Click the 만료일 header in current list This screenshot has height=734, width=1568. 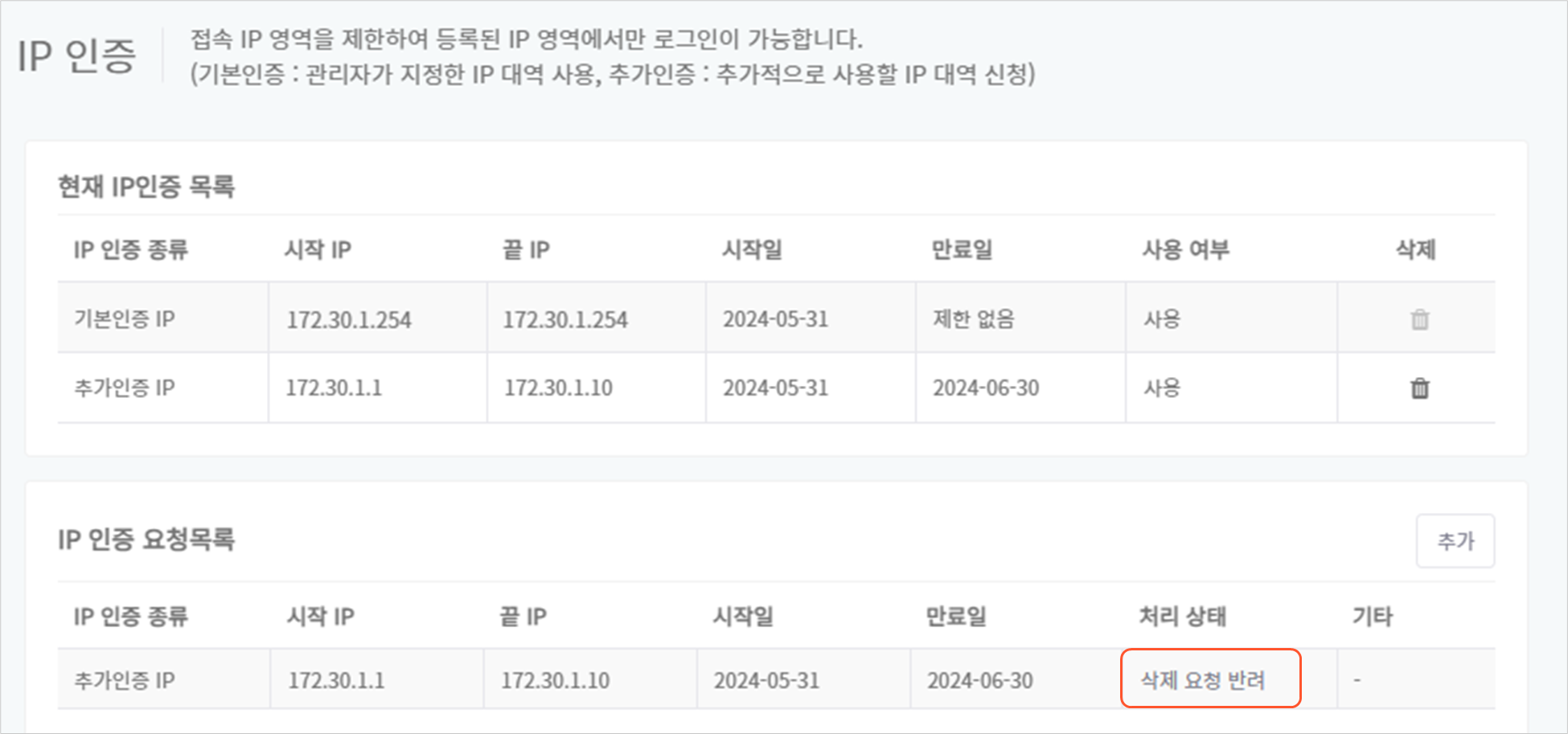click(962, 250)
